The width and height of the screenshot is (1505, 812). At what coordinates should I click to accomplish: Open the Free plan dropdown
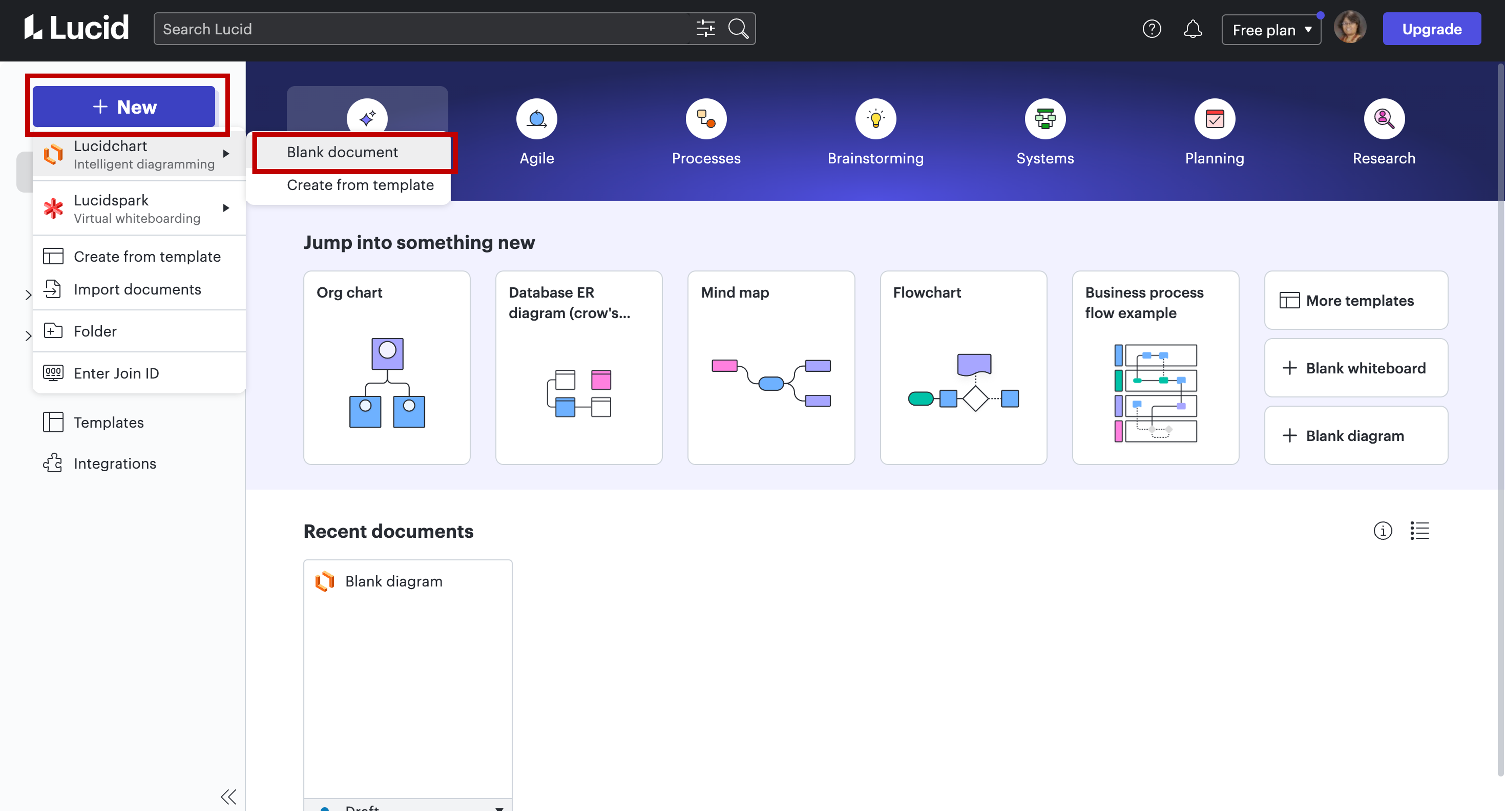pyautogui.click(x=1271, y=28)
